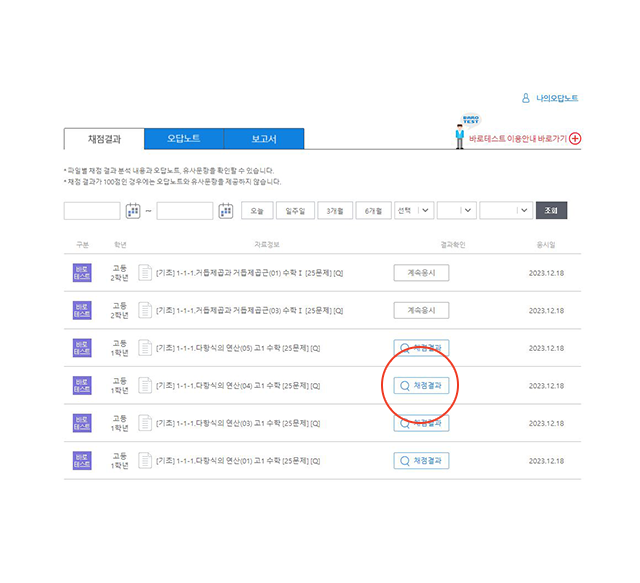Image resolution: width=640 pixels, height=583 pixels.
Task: Click the 바로테스트 badge in 다항식의 연산(01) row
Action: coord(82,461)
